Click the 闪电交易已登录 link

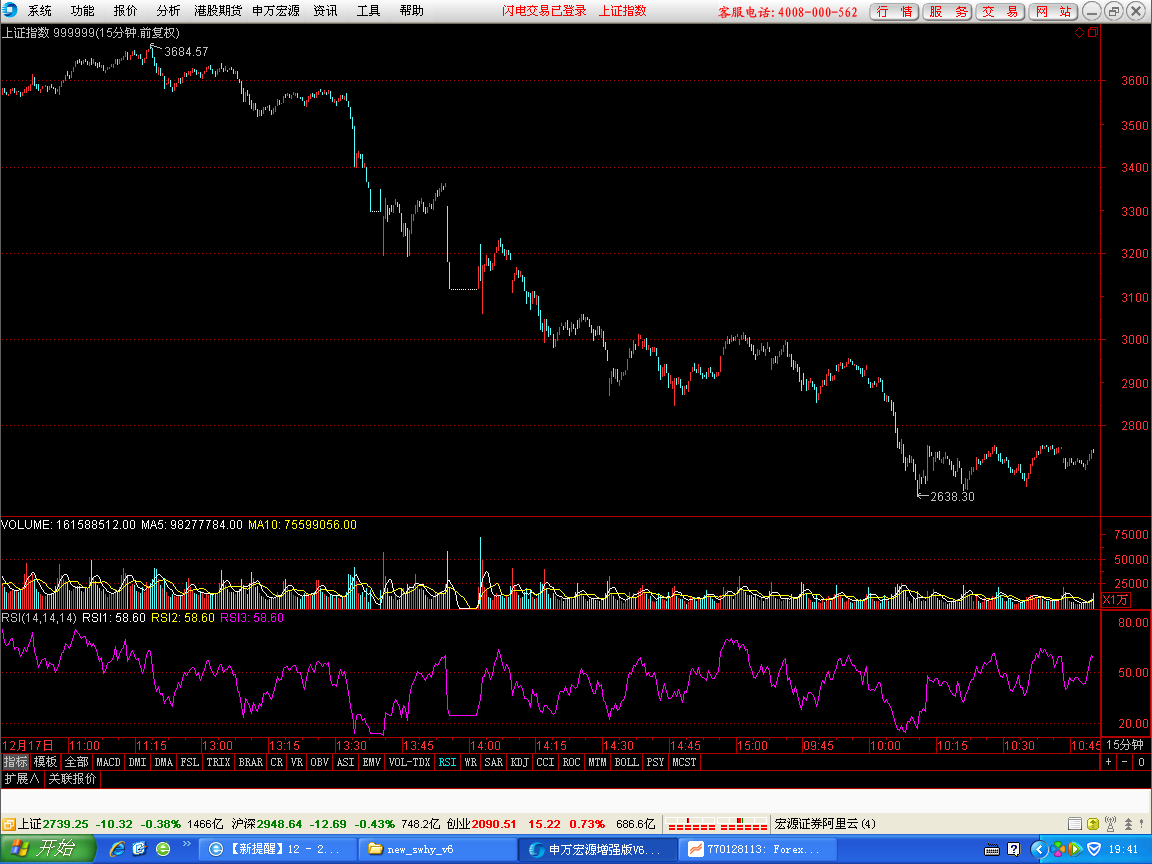[x=544, y=11]
